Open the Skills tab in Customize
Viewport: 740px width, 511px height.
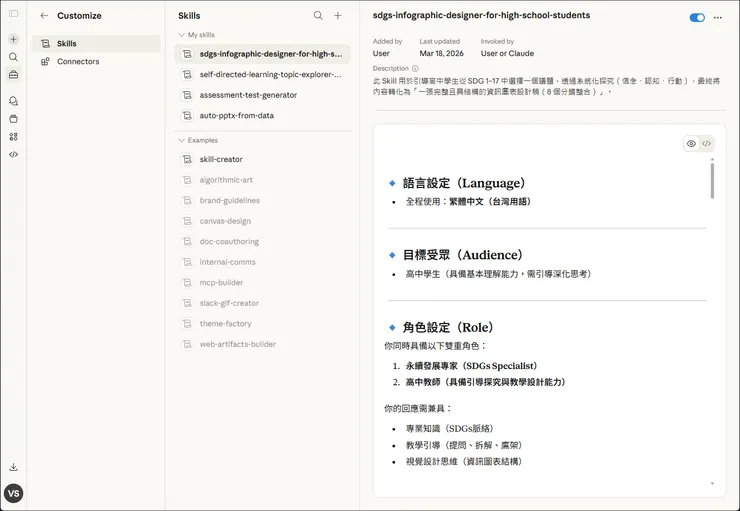pos(96,43)
